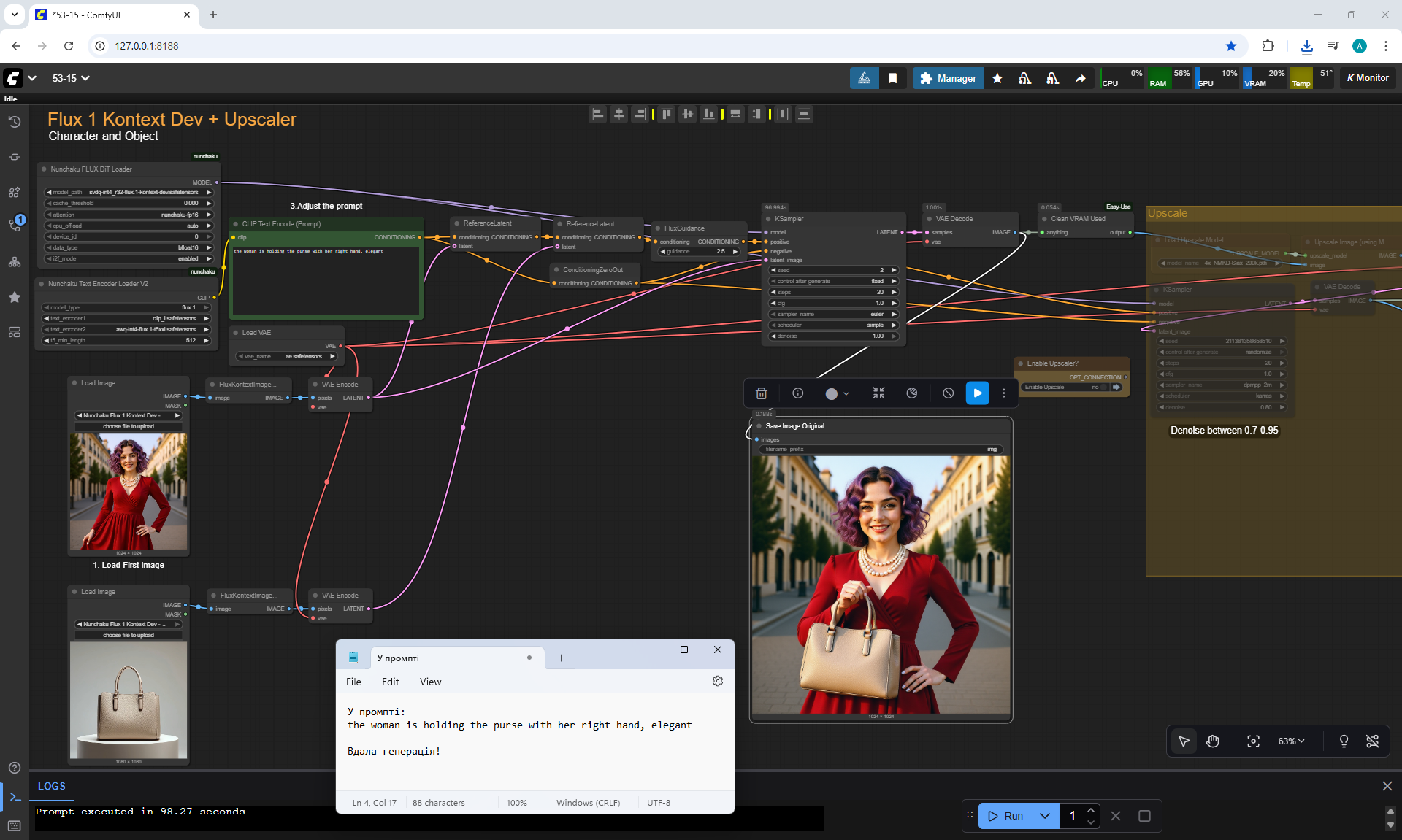Open the queue history sidebar icon

[15, 122]
